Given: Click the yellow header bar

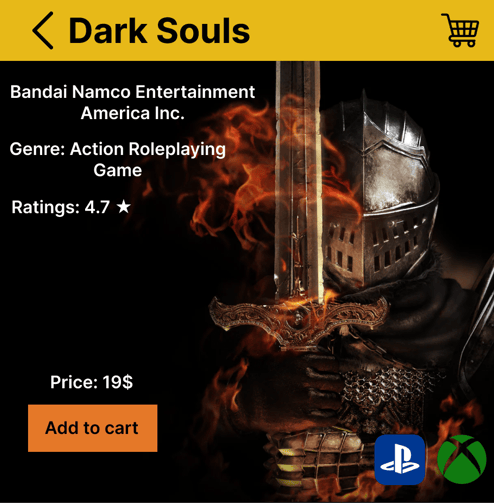Looking at the screenshot, I should pyautogui.click(x=247, y=30).
